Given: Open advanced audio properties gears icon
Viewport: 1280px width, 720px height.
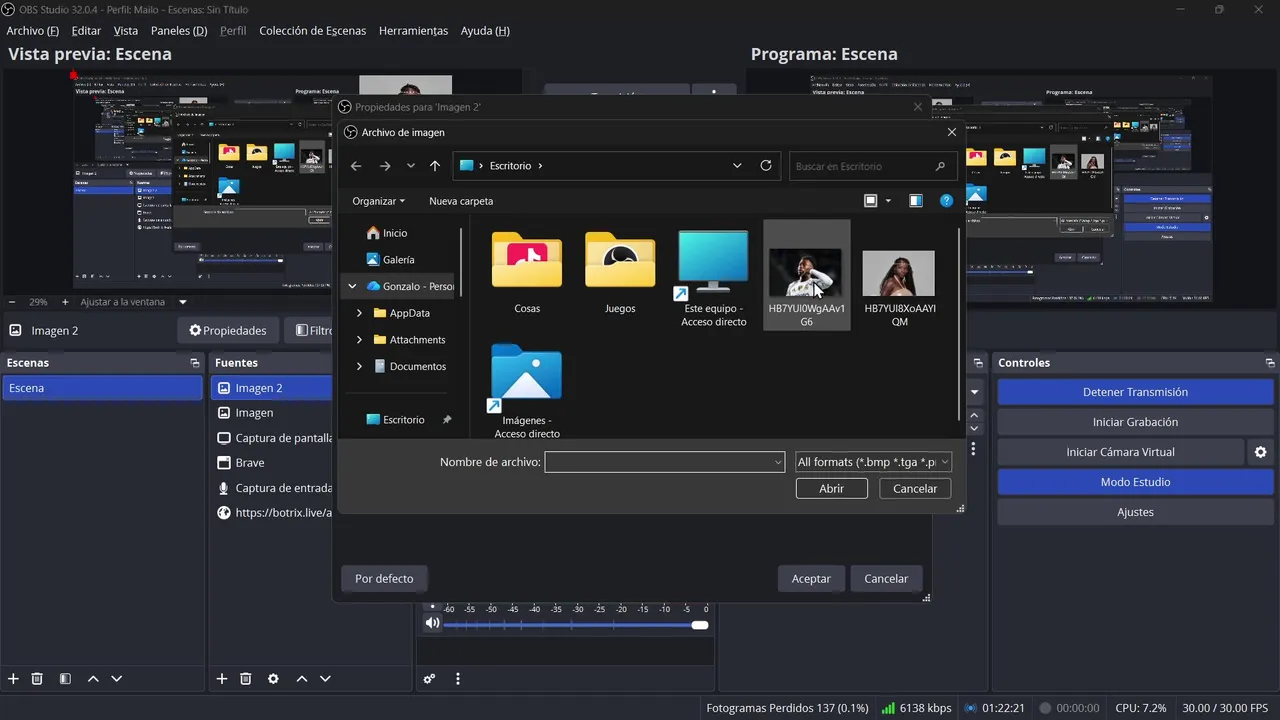Looking at the screenshot, I should pos(430,679).
